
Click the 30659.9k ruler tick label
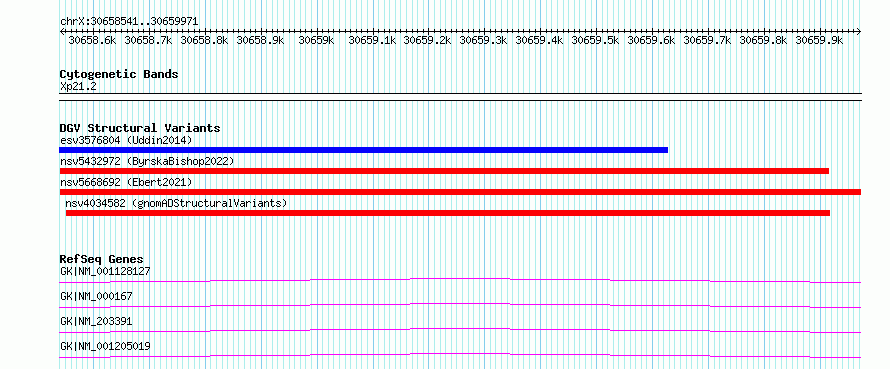point(819,40)
